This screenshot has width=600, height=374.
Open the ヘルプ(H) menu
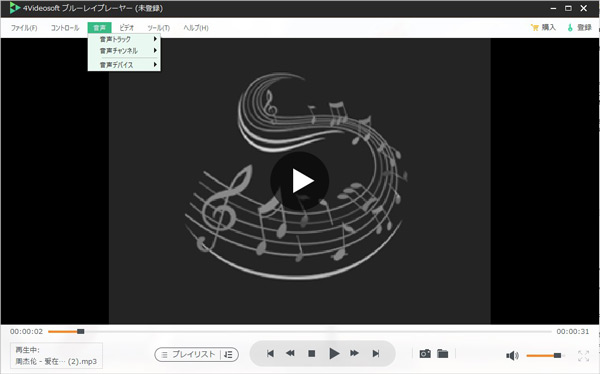point(196,28)
